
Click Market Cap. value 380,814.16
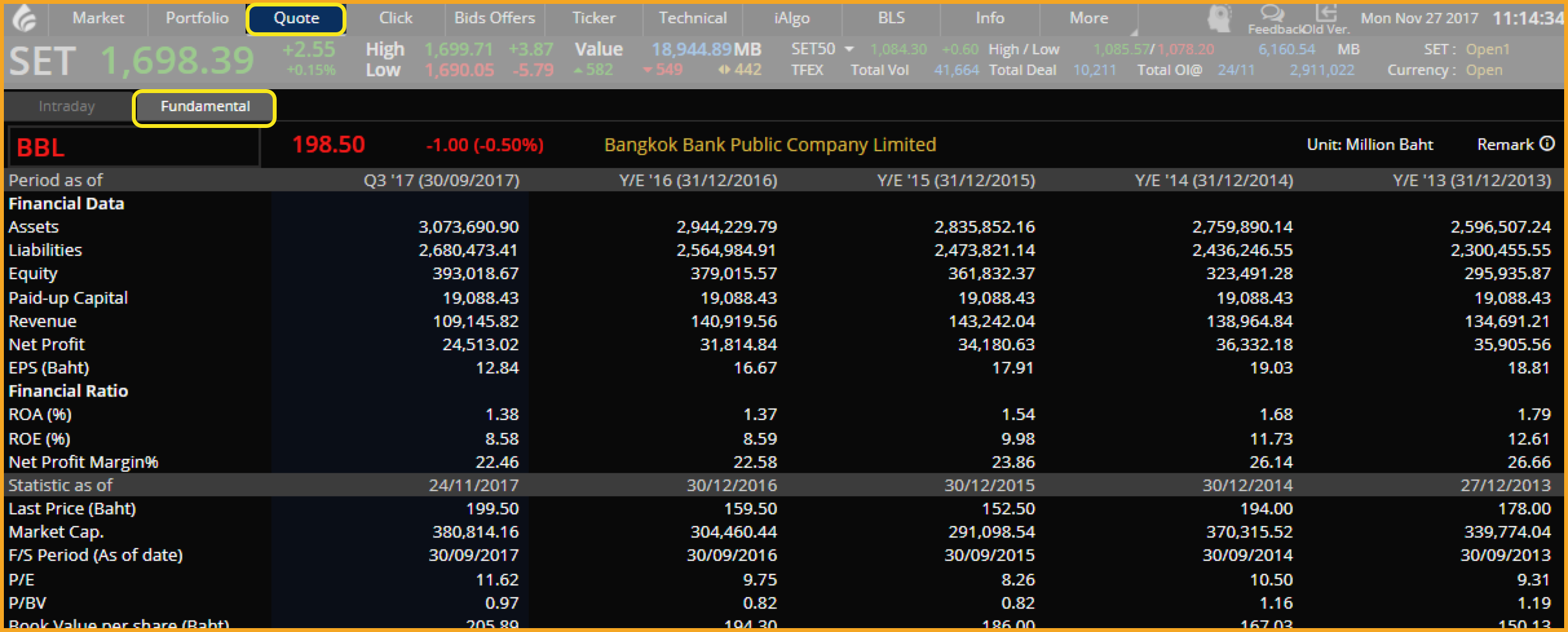point(475,532)
